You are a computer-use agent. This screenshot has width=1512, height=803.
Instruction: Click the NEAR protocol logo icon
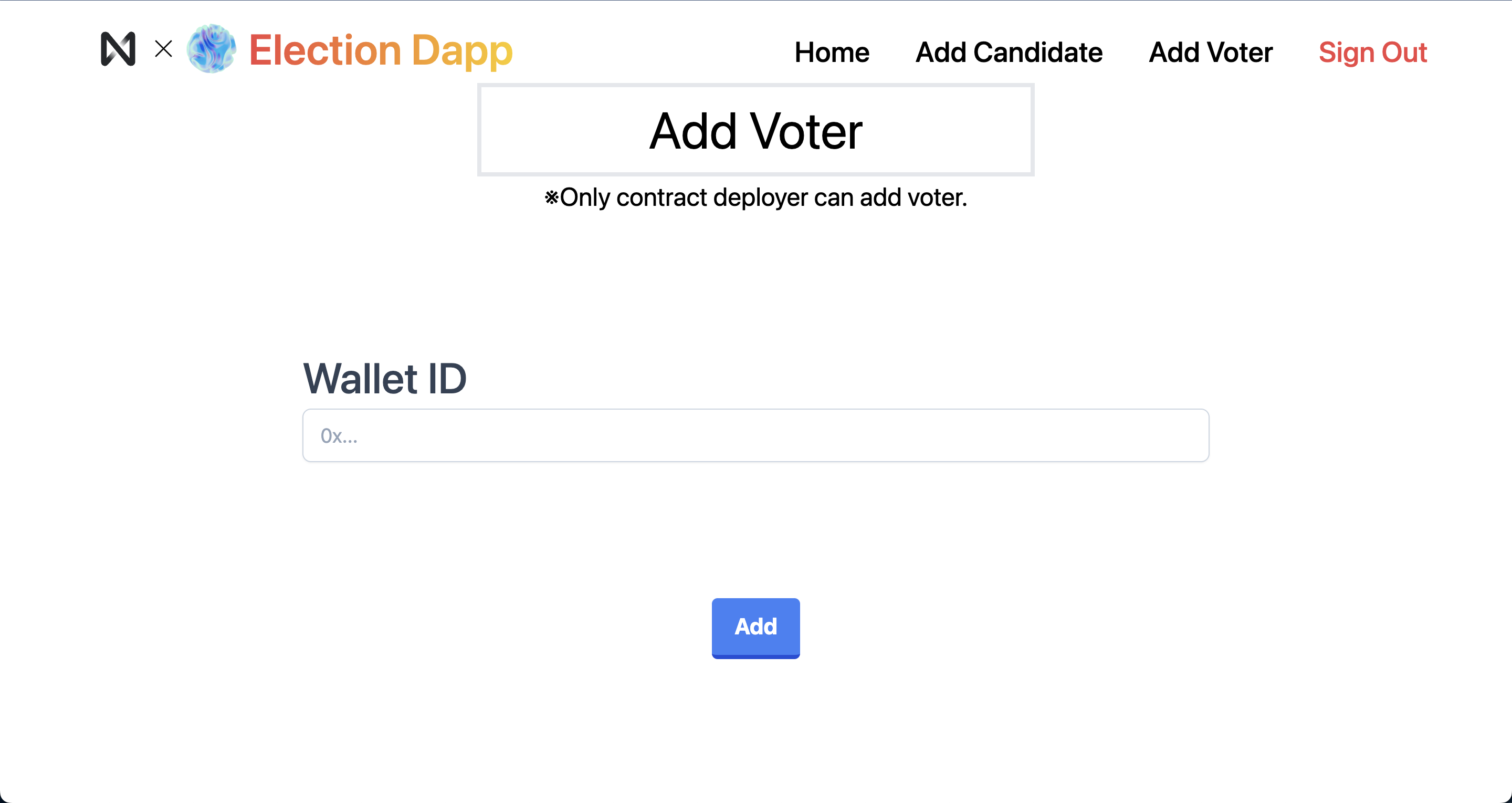[x=118, y=49]
